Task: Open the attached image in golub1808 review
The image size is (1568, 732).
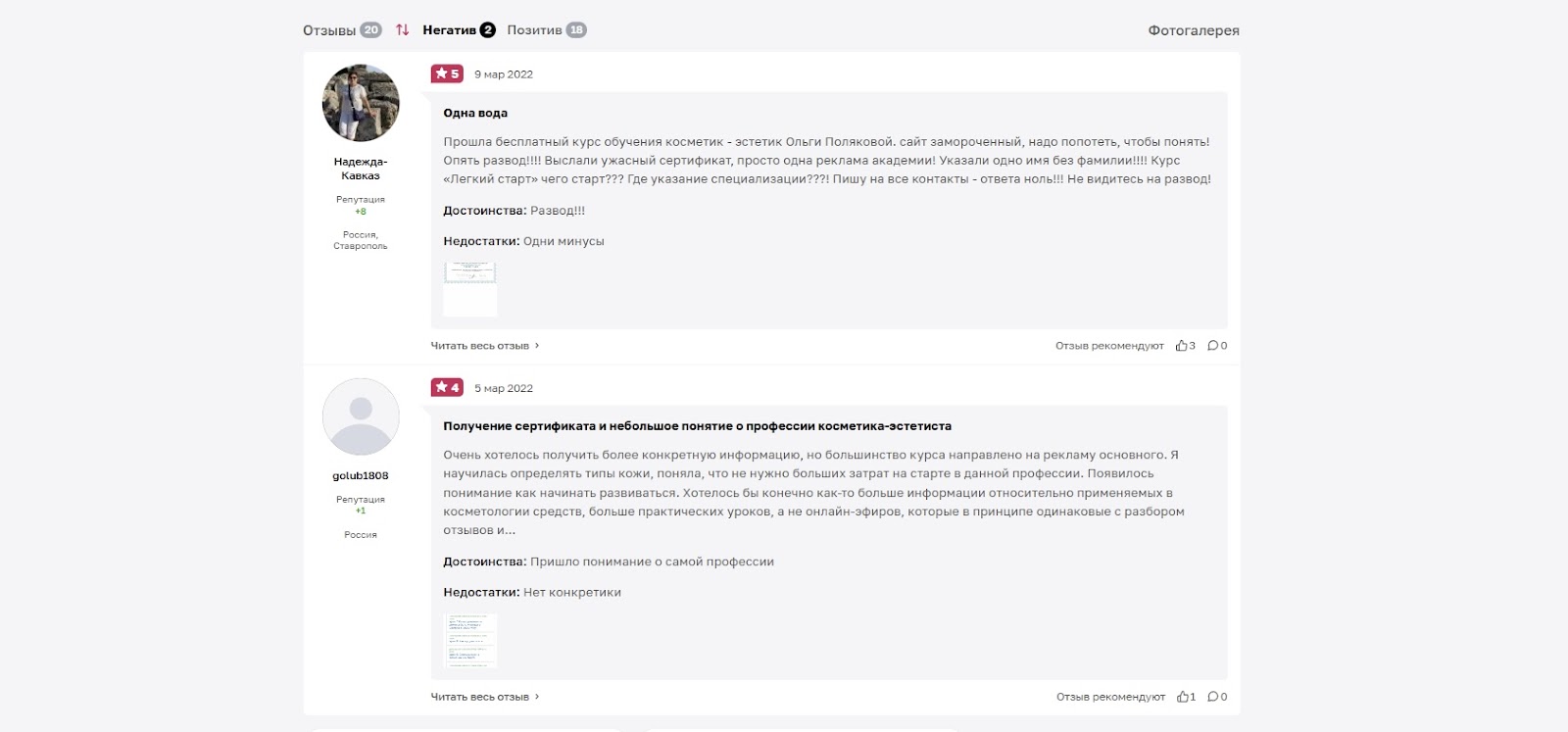Action: click(470, 641)
